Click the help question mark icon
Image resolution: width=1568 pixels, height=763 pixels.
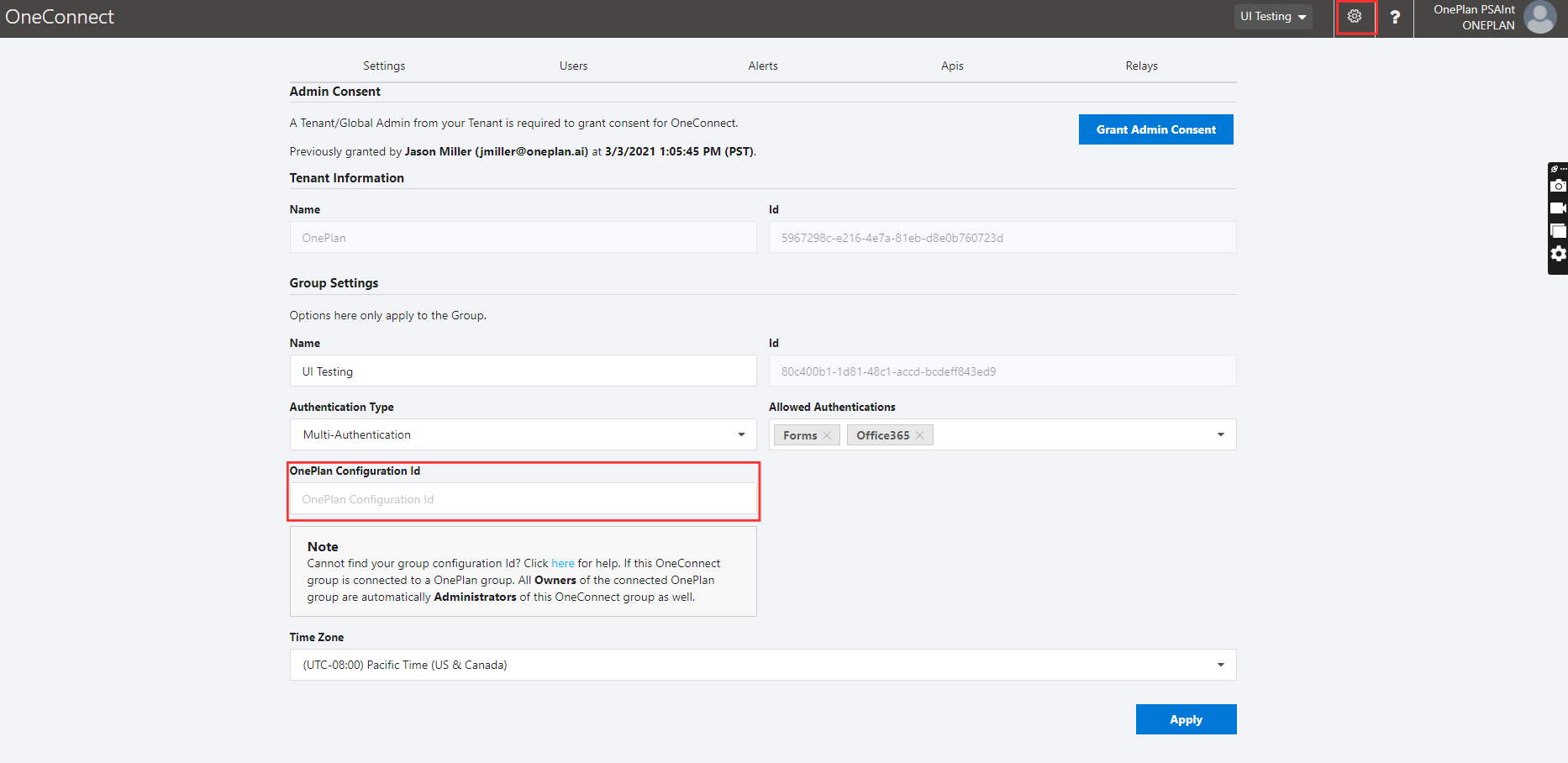tap(1395, 17)
